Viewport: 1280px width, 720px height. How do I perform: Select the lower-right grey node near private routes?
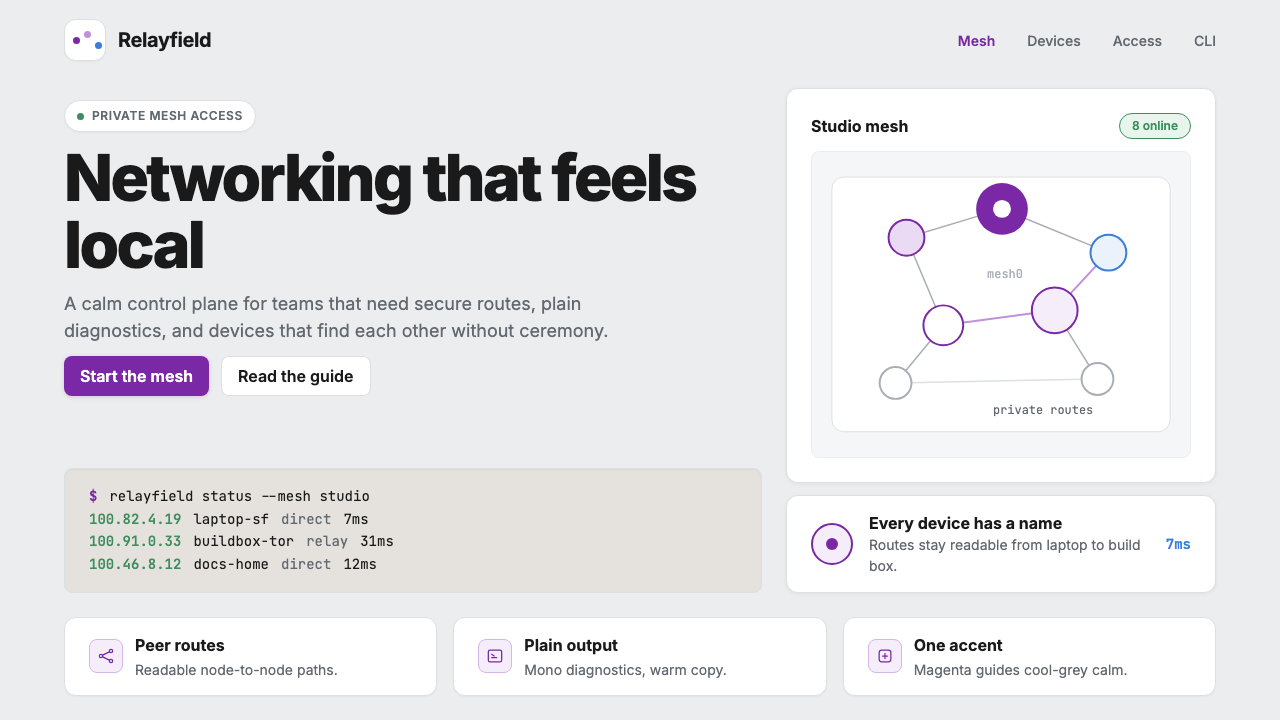click(x=1097, y=379)
